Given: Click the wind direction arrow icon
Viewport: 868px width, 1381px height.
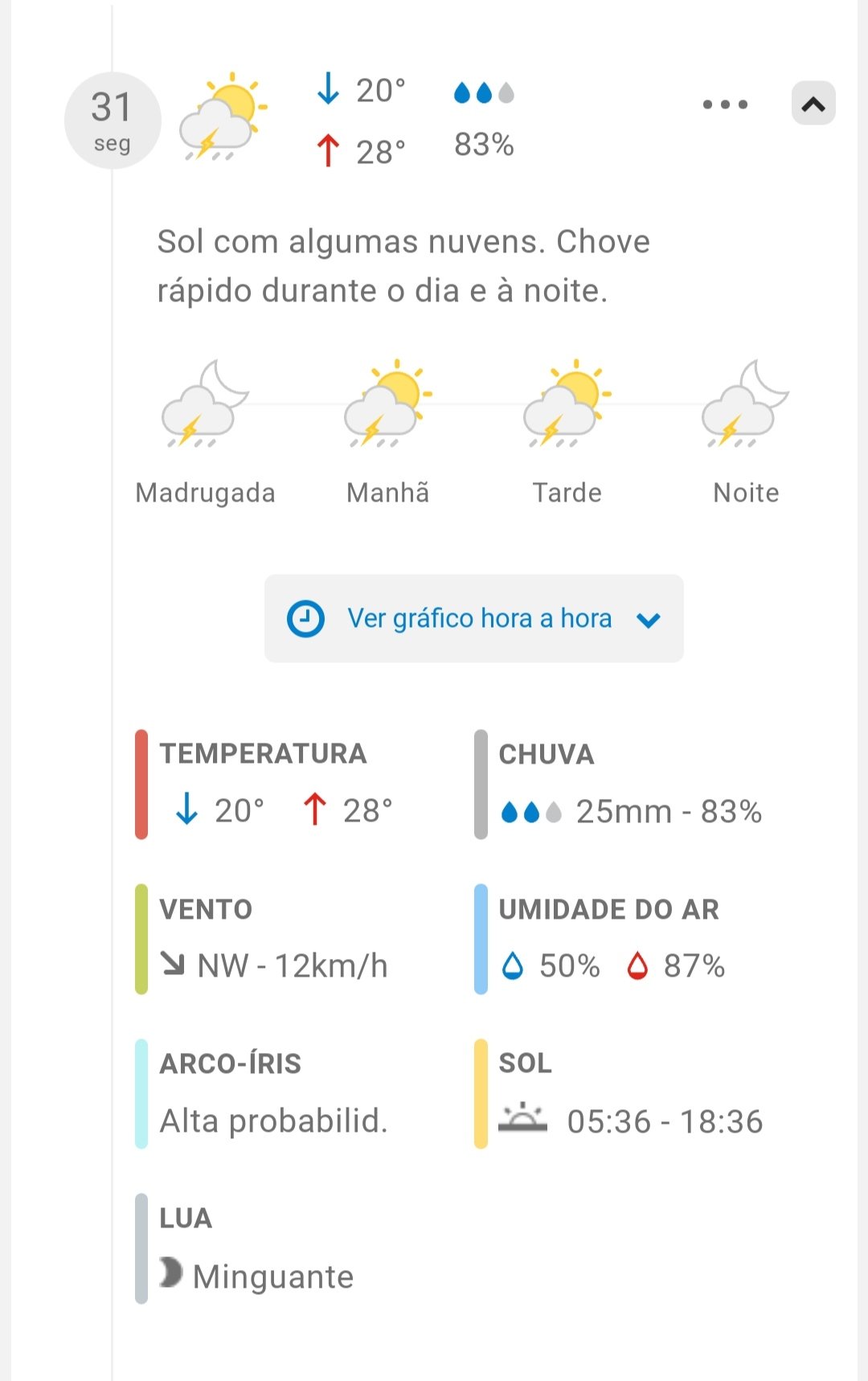Looking at the screenshot, I should [x=172, y=963].
